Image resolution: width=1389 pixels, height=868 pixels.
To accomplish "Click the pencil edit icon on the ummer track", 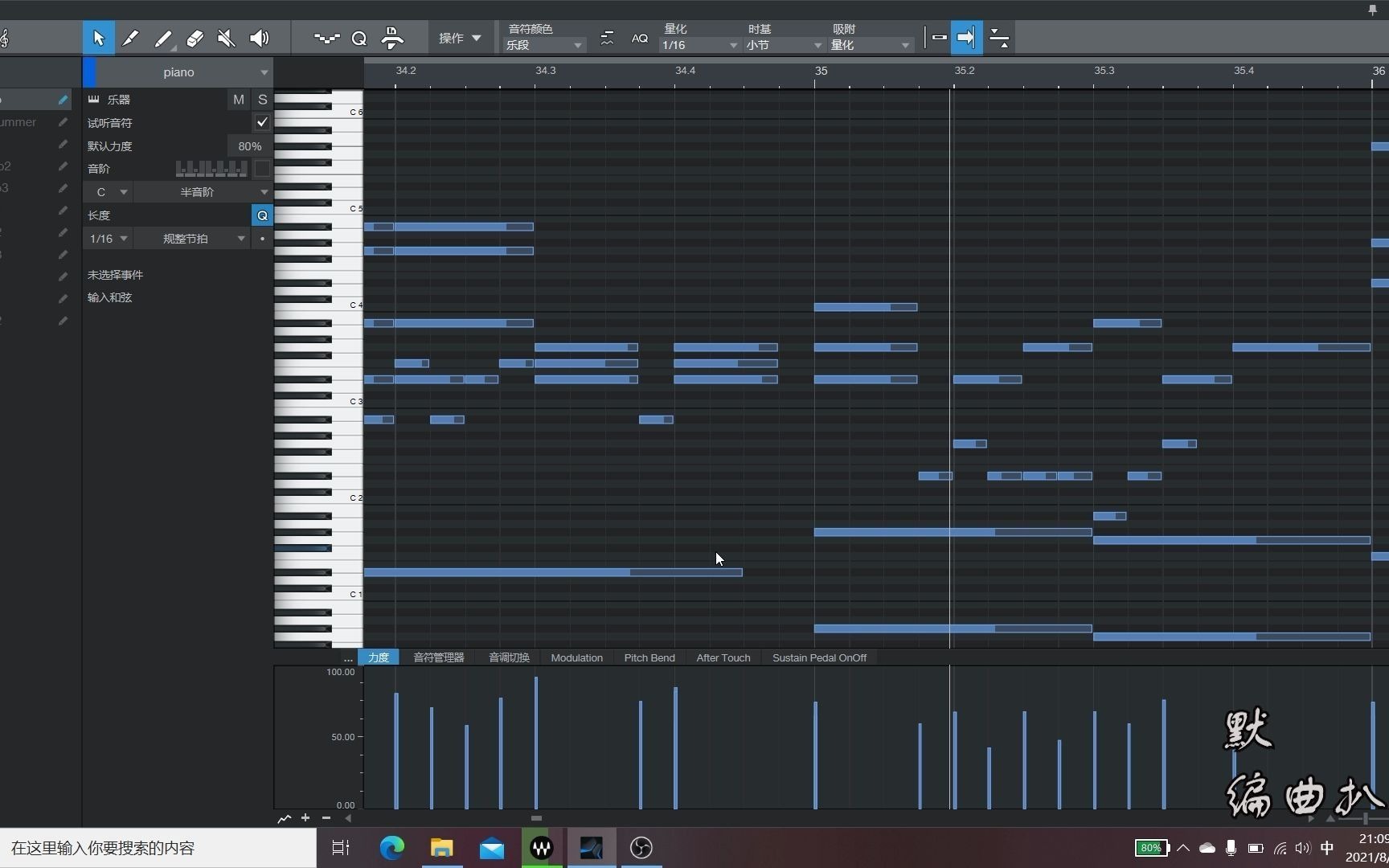I will [63, 122].
